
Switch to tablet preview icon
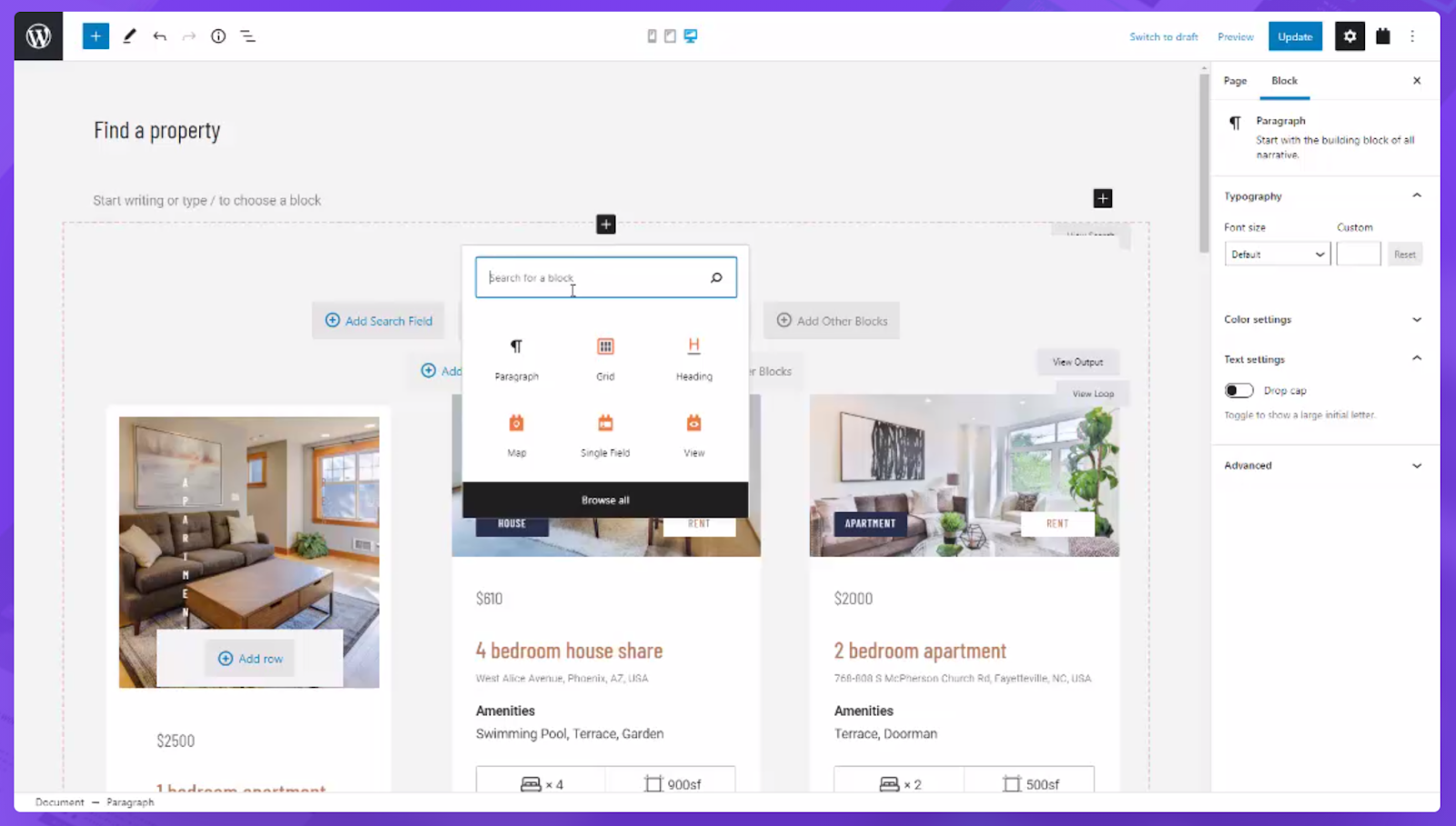coord(671,36)
